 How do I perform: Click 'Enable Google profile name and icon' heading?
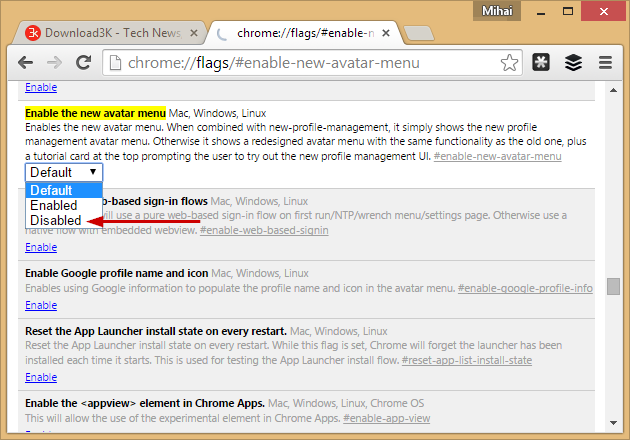tap(117, 273)
